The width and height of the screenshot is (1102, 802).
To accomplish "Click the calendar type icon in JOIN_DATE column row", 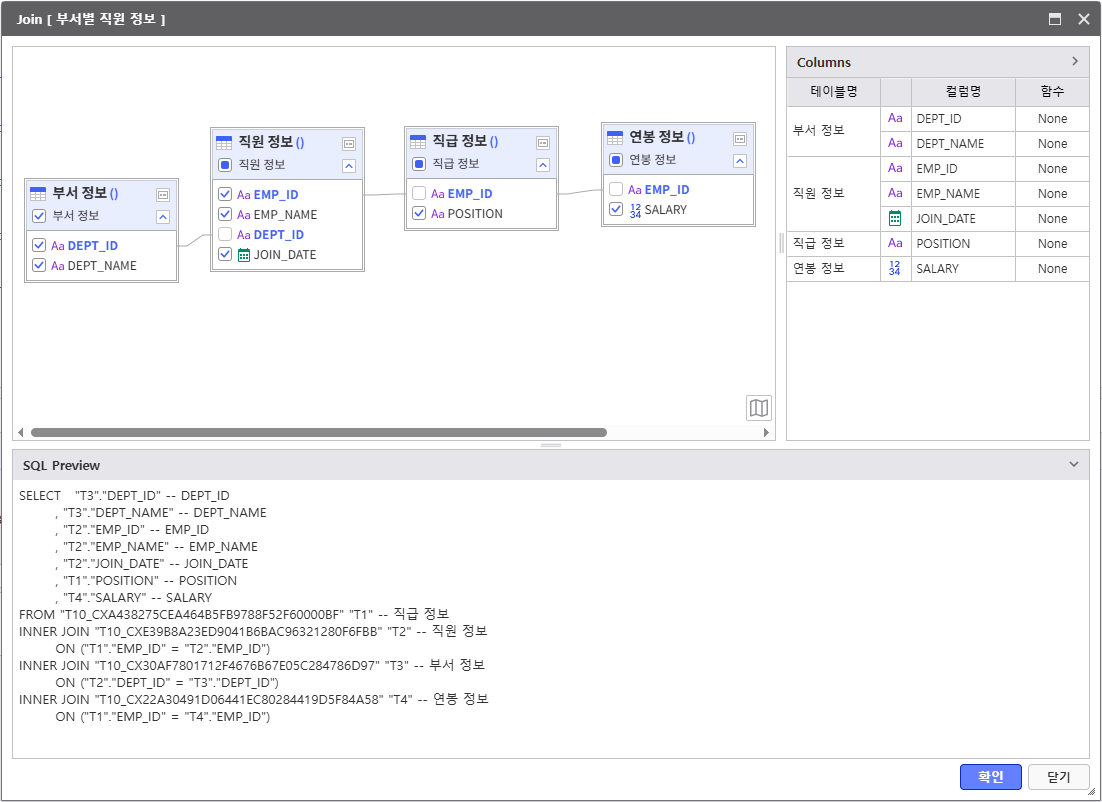I will pyautogui.click(x=895, y=218).
